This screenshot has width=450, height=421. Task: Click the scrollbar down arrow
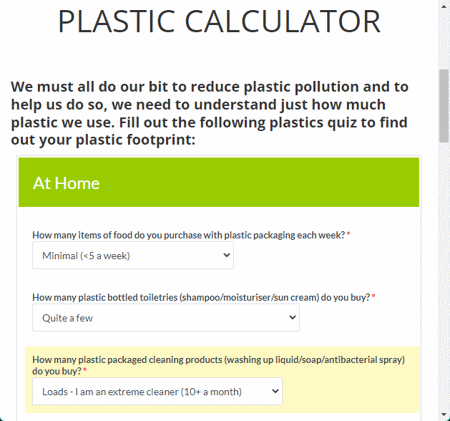(444, 414)
